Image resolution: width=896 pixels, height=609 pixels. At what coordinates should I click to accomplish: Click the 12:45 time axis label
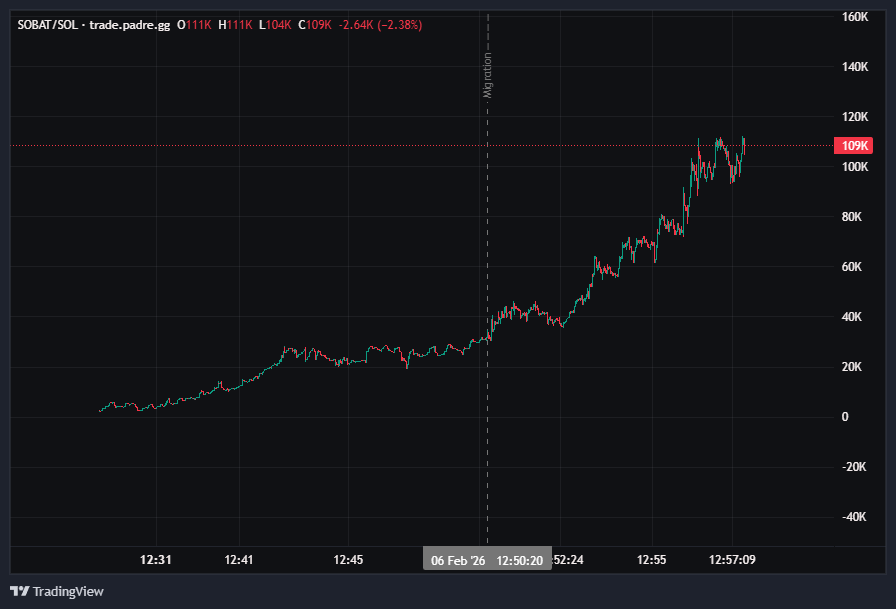click(348, 560)
